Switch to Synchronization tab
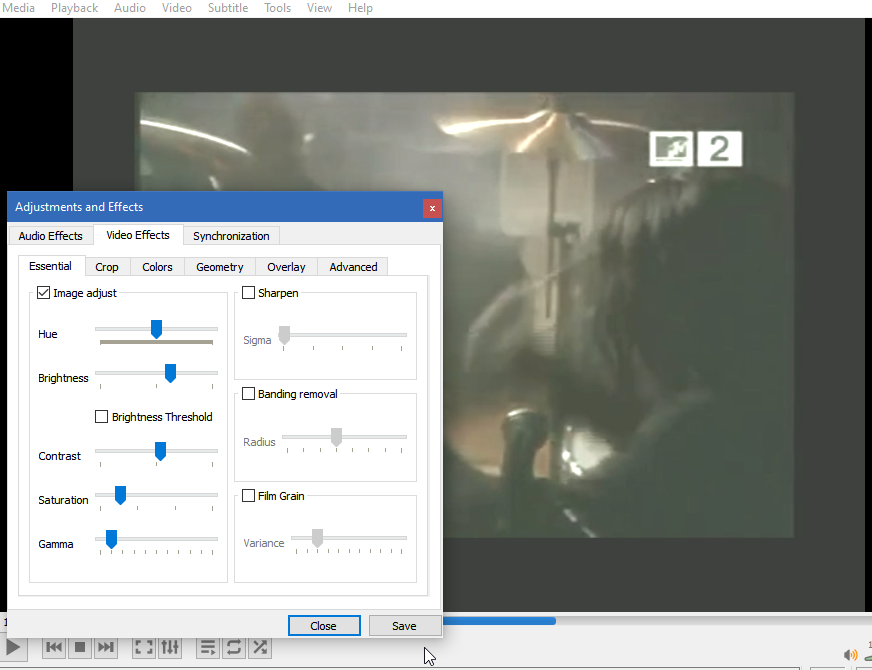Image resolution: width=872 pixels, height=670 pixels. pyautogui.click(x=231, y=236)
